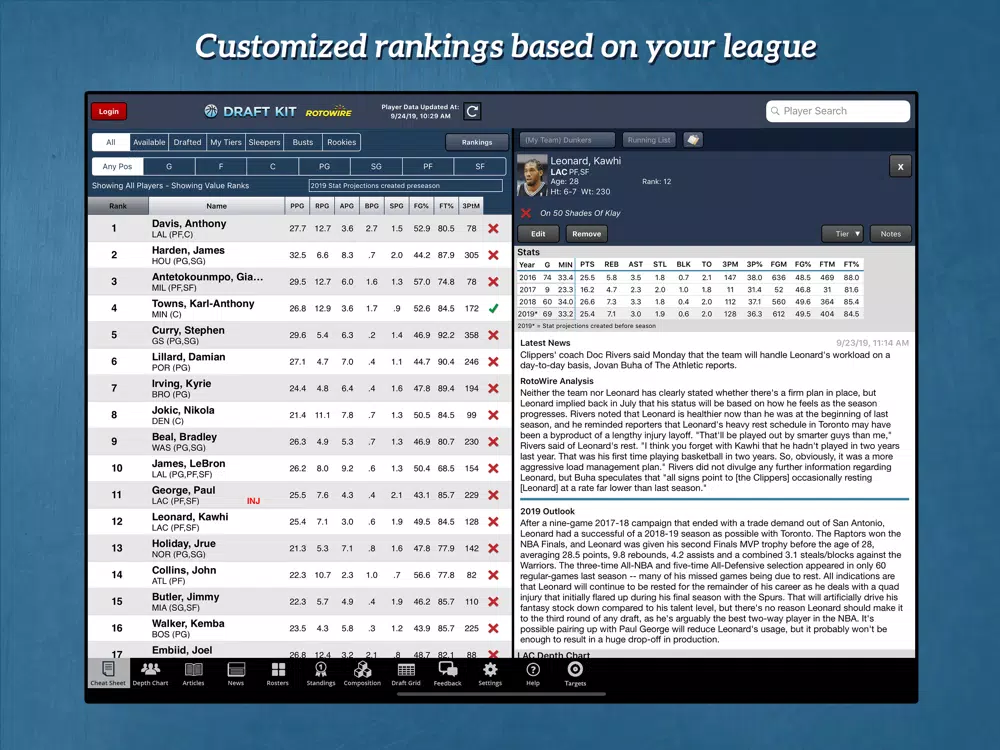Toggle drafted mark for Davis, Anthony
This screenshot has height=750, width=1000.
pos(494,228)
